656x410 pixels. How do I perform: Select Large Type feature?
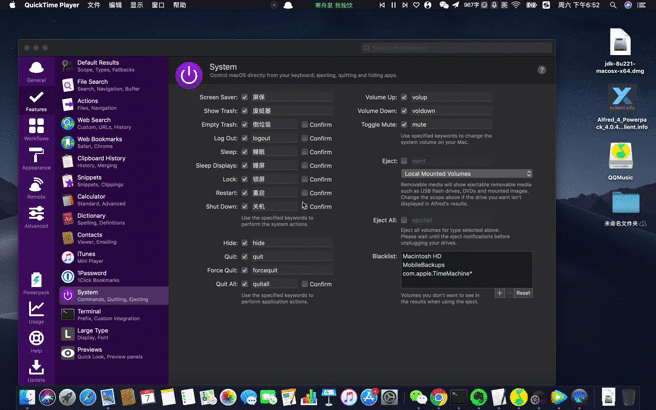click(x=114, y=333)
